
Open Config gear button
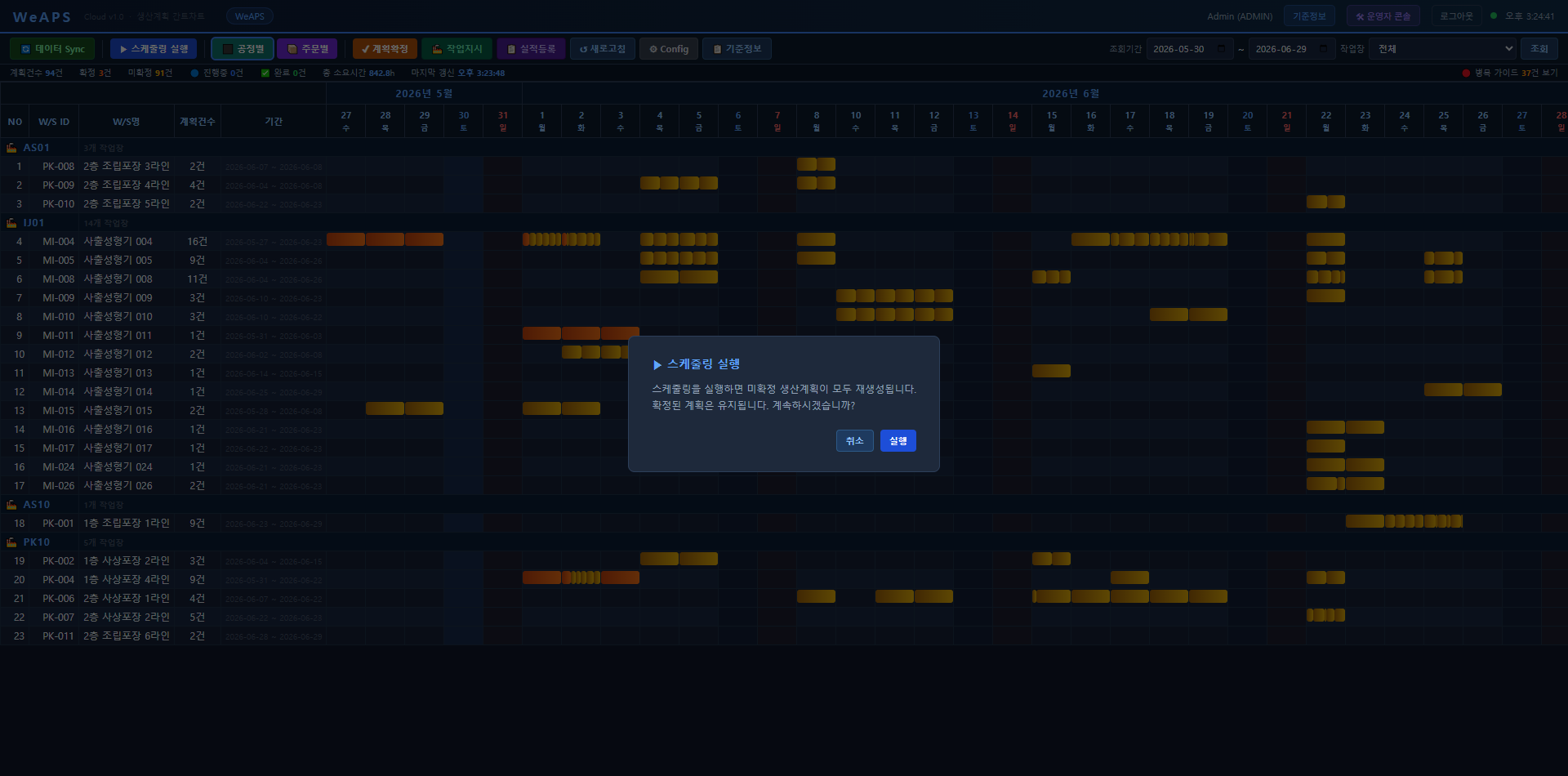pos(669,49)
